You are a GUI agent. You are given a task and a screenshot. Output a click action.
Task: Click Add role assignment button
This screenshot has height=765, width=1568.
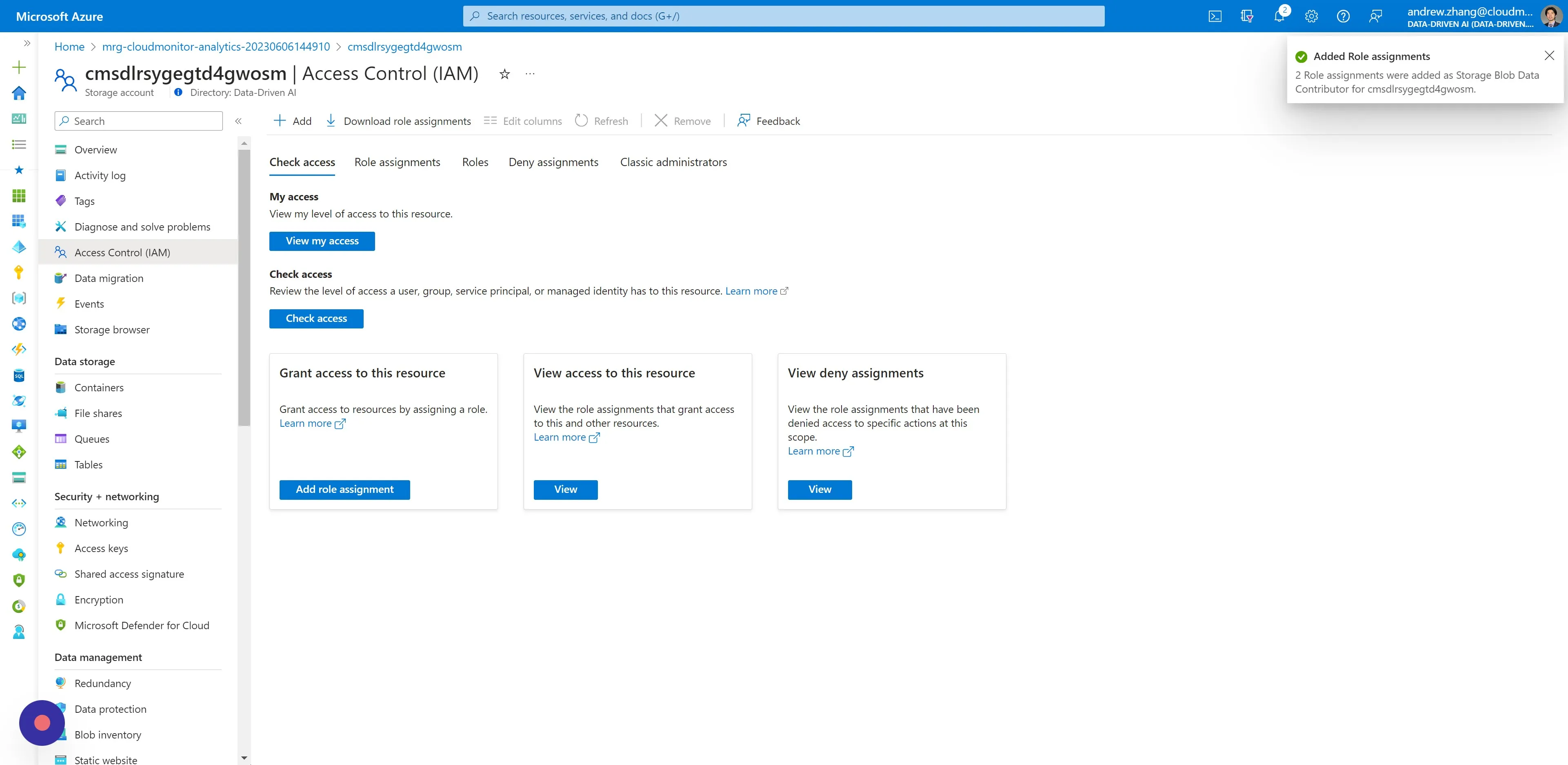click(344, 489)
